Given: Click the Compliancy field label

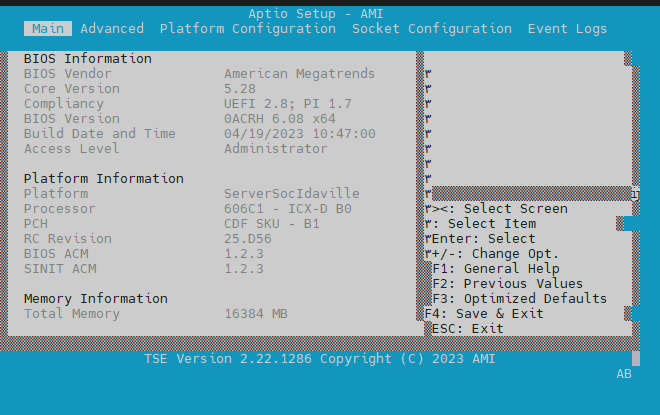Looking at the screenshot, I should [x=63, y=104].
